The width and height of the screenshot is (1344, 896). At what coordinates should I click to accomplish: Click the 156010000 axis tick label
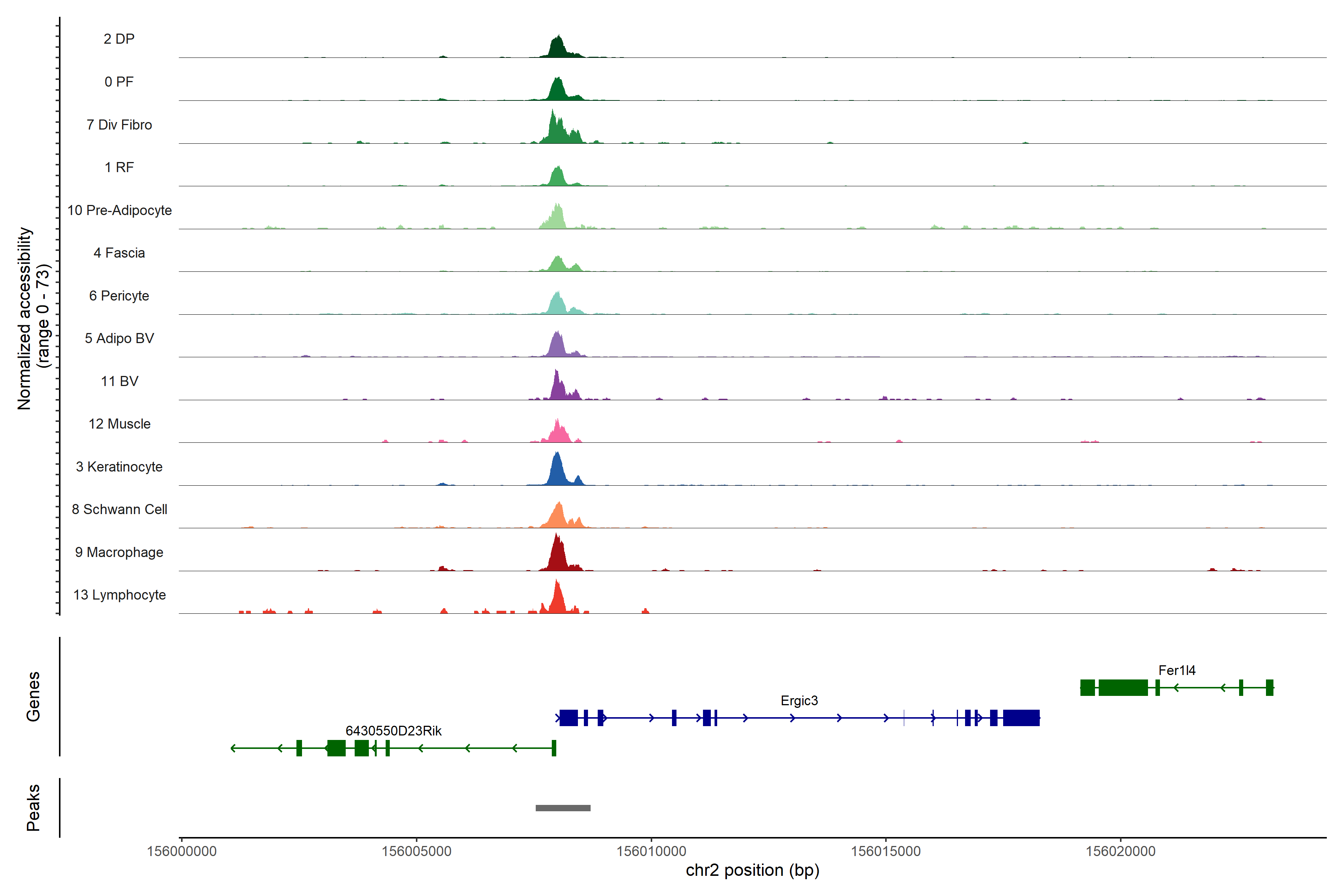651,851
